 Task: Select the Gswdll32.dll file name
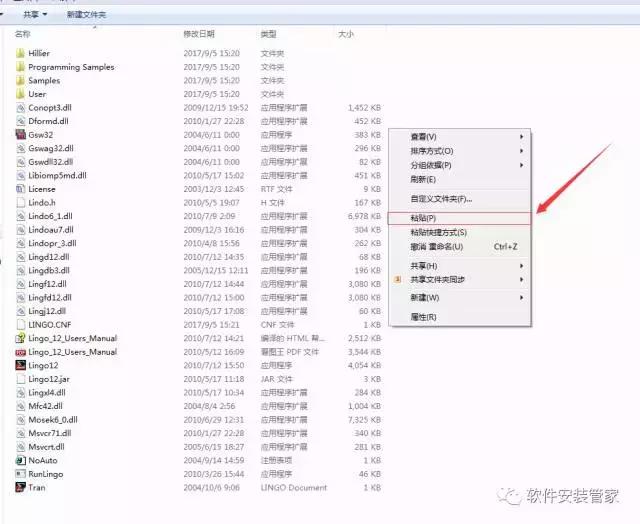point(51,162)
